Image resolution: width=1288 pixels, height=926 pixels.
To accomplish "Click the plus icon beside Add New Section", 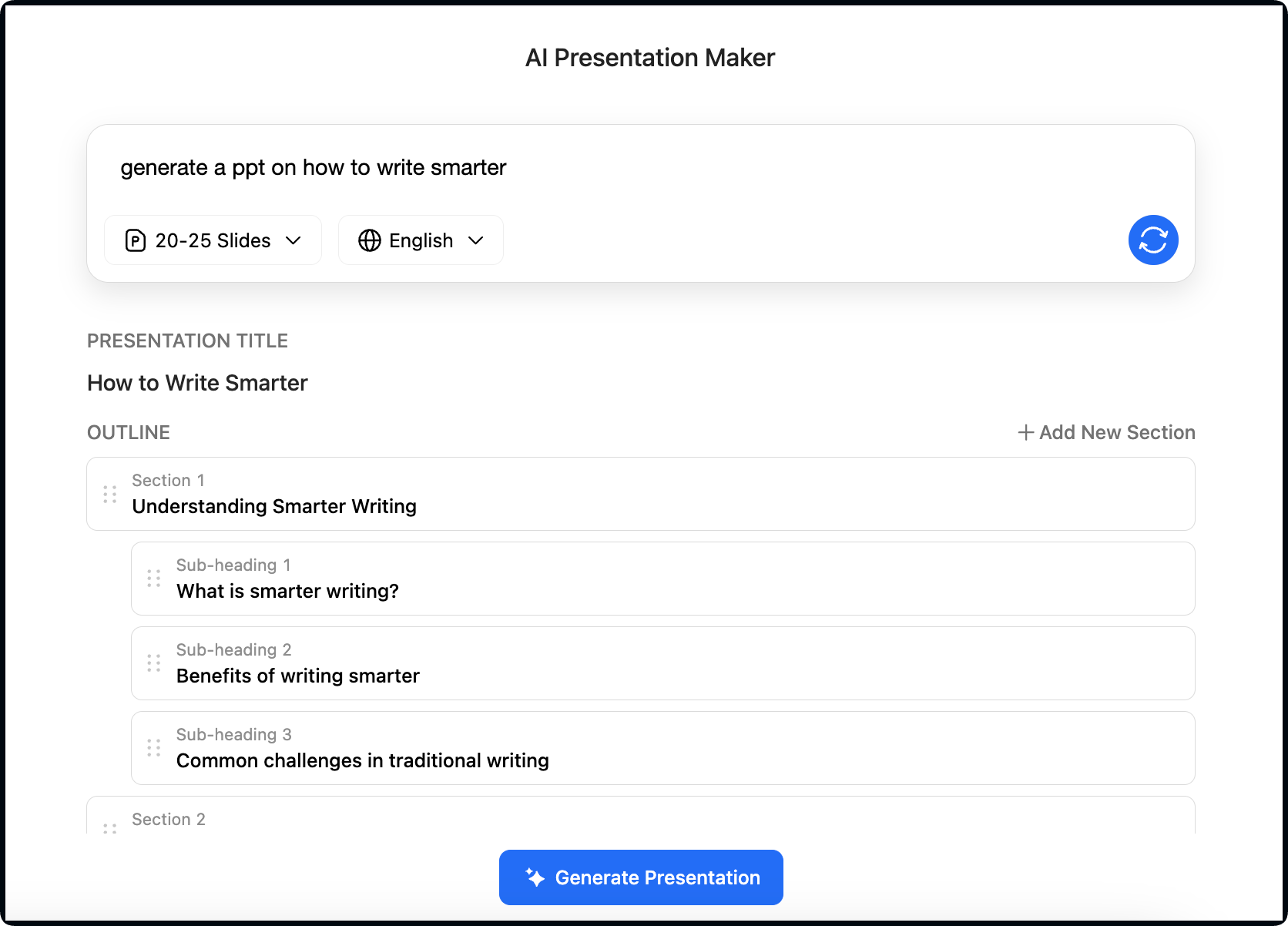I will (x=1025, y=433).
